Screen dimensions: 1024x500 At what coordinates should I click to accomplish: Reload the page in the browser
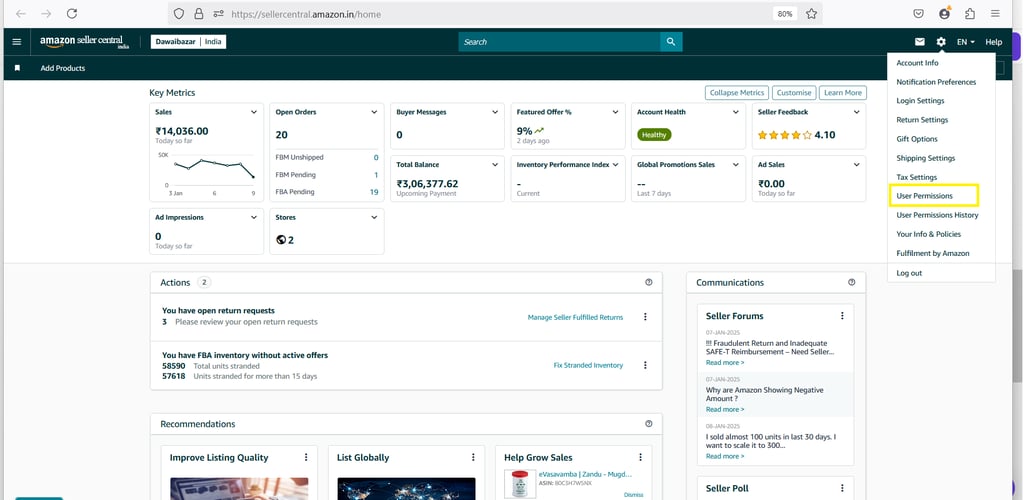(72, 14)
